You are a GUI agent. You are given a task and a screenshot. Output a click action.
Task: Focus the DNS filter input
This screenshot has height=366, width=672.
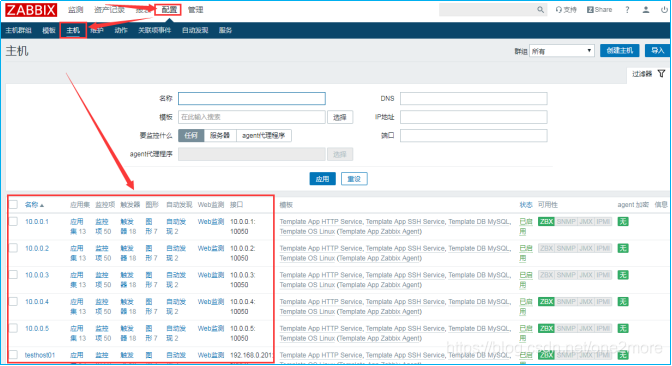click(474, 99)
